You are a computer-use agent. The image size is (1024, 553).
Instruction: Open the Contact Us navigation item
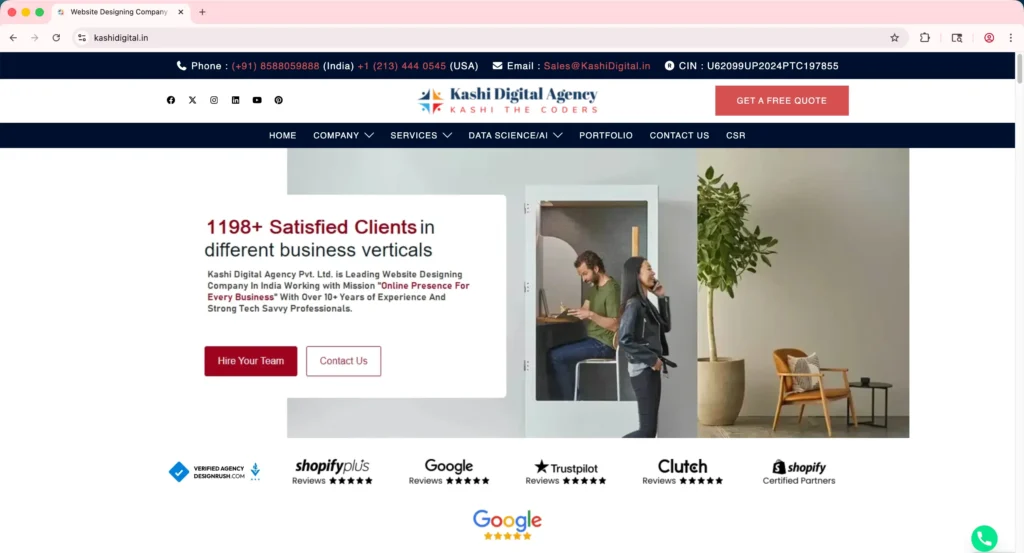coord(679,135)
